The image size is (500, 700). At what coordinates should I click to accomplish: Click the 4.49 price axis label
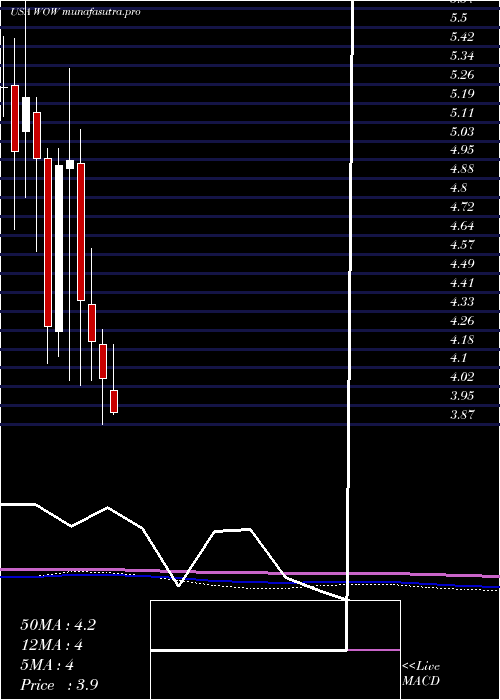click(x=462, y=264)
